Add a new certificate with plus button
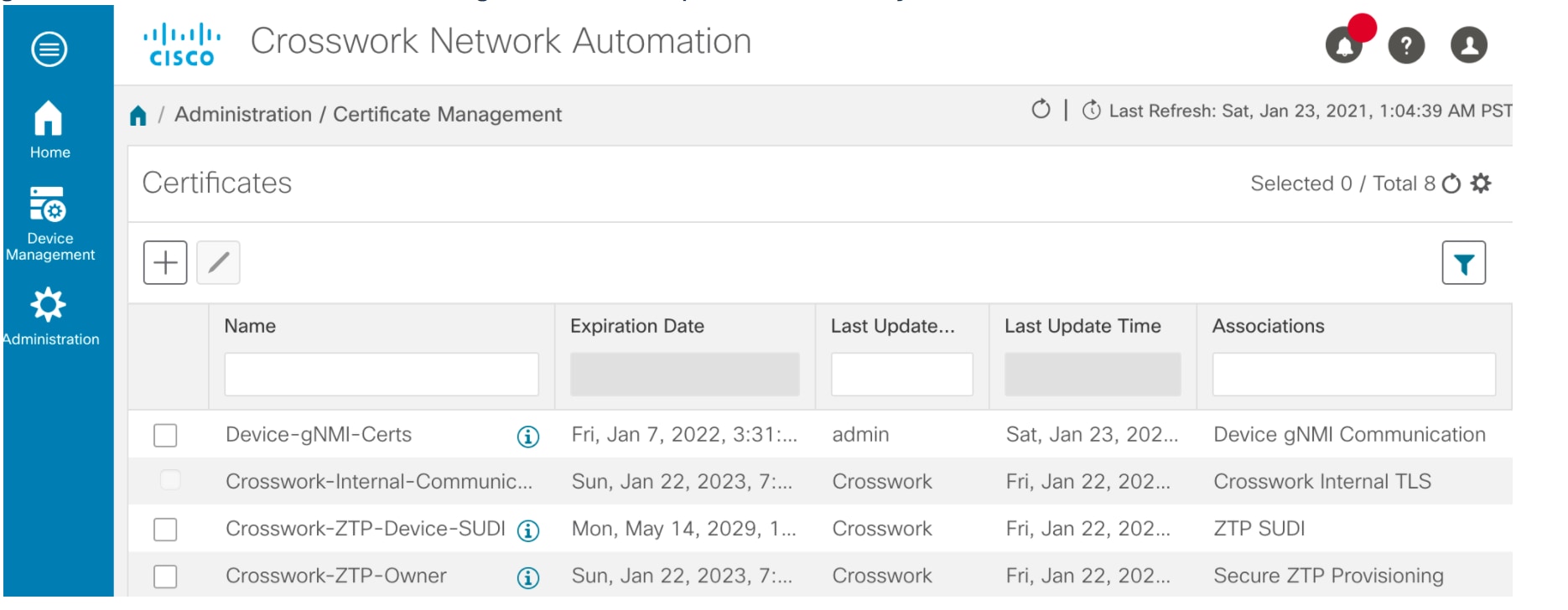Screen dimensions: 1568x610 tap(165, 263)
